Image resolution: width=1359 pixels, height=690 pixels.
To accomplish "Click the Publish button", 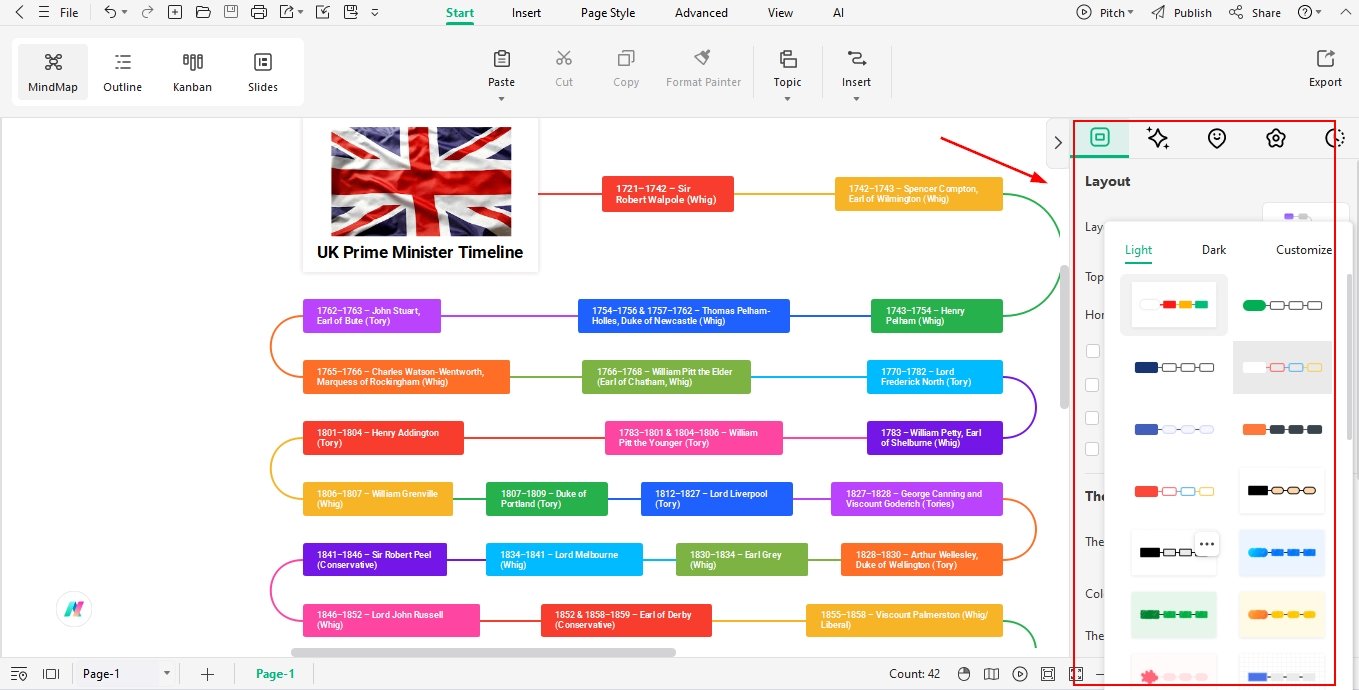I will [x=1181, y=13].
